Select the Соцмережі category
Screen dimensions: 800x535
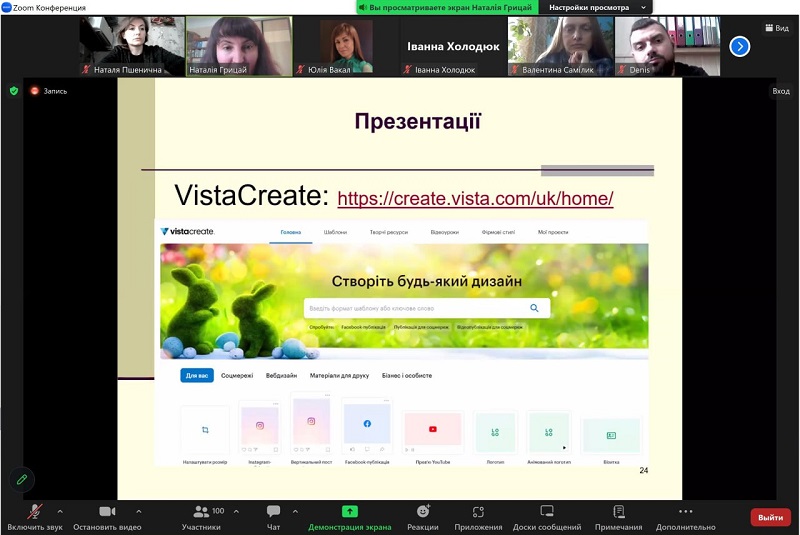237,375
